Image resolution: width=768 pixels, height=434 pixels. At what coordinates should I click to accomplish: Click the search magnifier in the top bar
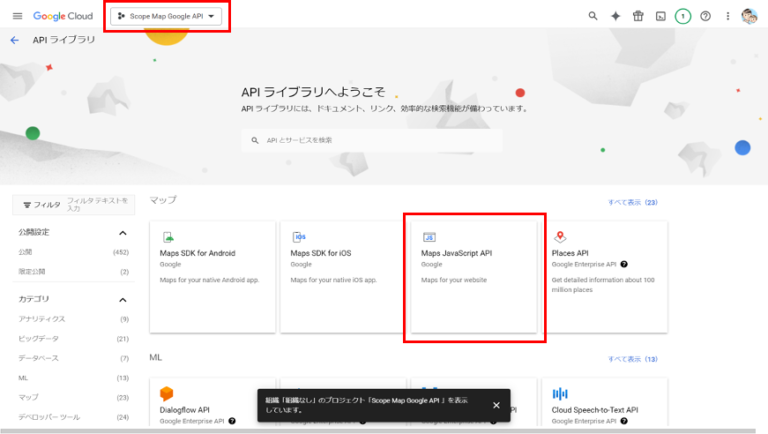point(593,16)
